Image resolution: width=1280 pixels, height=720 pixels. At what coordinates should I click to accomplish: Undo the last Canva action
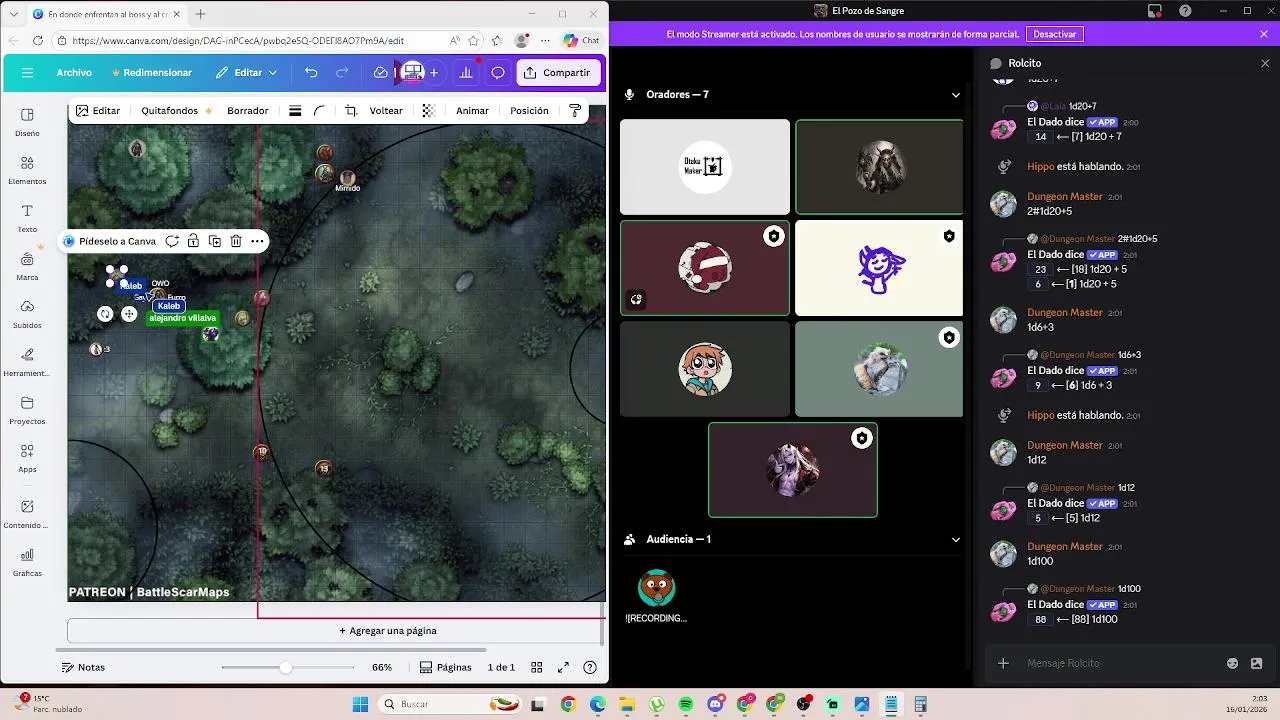pos(311,73)
